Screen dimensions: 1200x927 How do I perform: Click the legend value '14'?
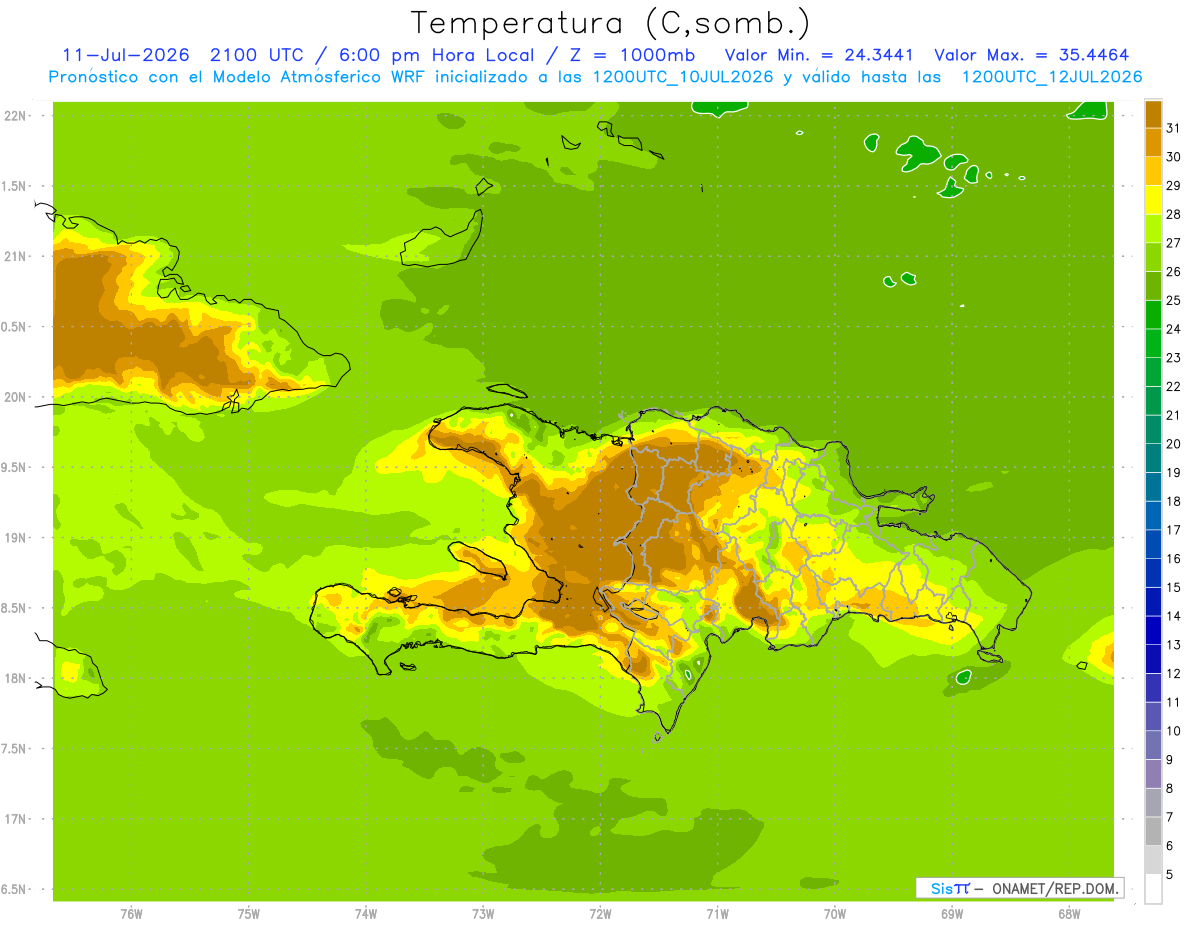1174,616
